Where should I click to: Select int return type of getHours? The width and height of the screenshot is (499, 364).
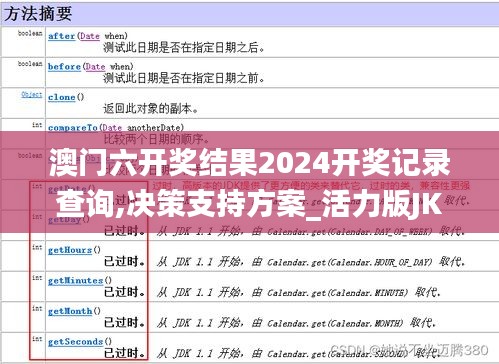click(x=37, y=247)
